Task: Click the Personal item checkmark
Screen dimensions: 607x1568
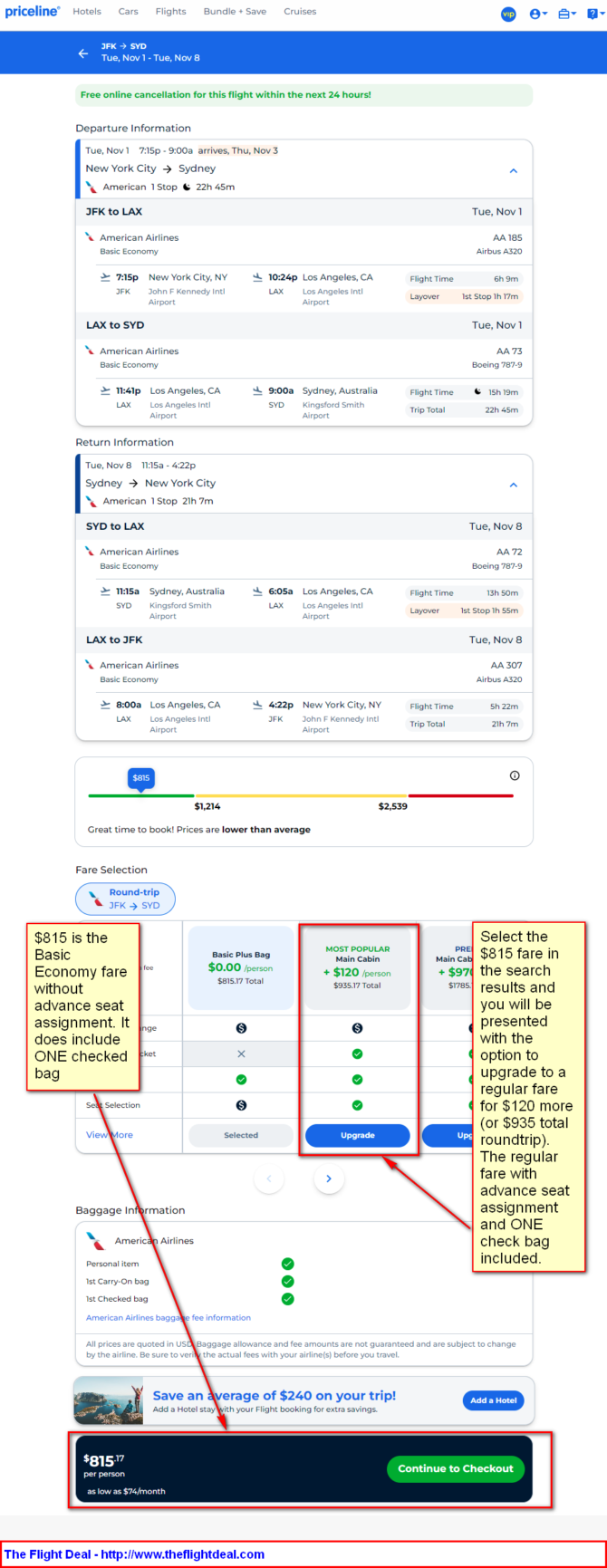Action: (287, 1264)
